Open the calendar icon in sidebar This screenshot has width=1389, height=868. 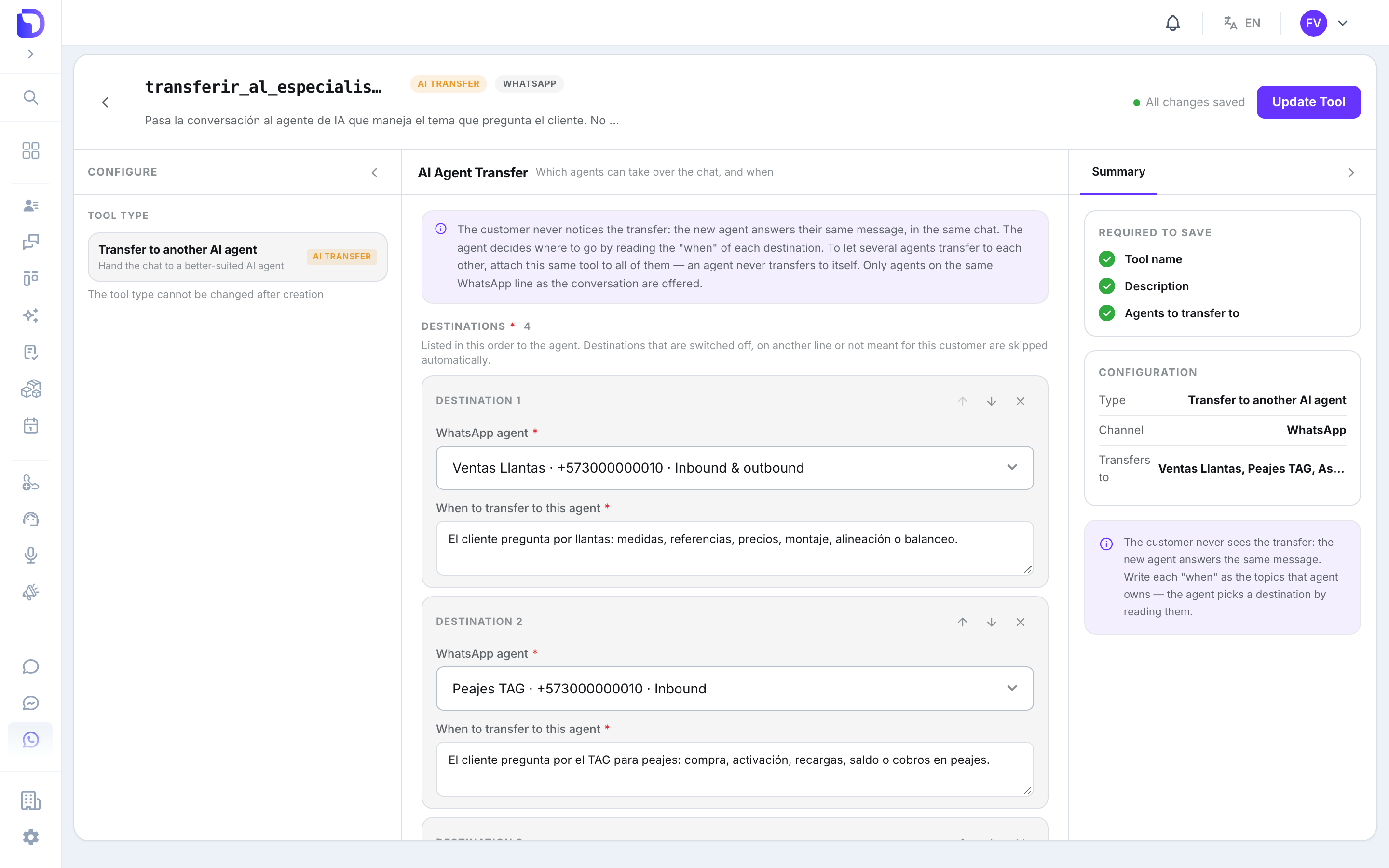30,425
